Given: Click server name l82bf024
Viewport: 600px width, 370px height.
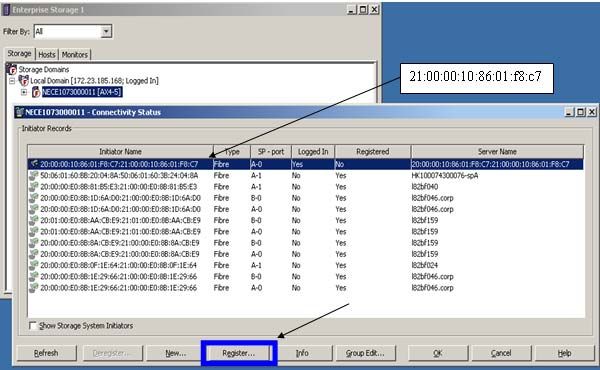Looking at the screenshot, I should point(425,265).
